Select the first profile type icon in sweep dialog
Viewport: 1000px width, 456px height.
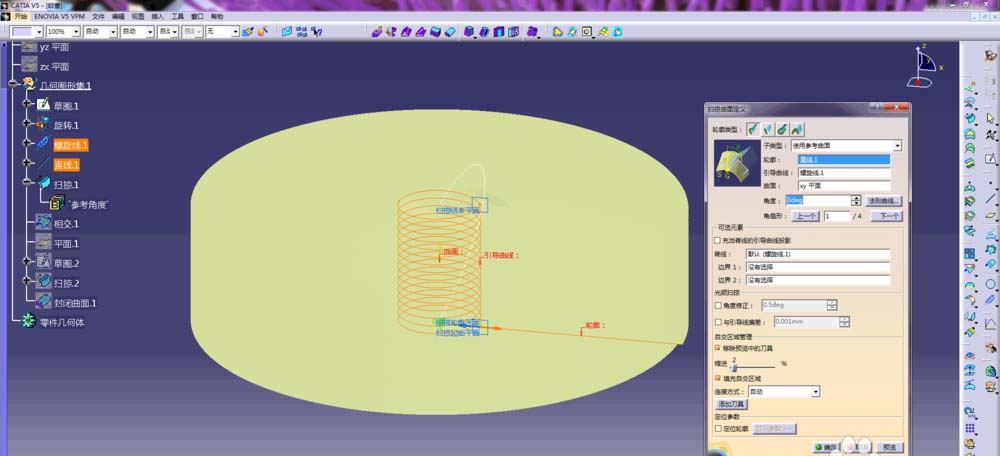click(753, 129)
